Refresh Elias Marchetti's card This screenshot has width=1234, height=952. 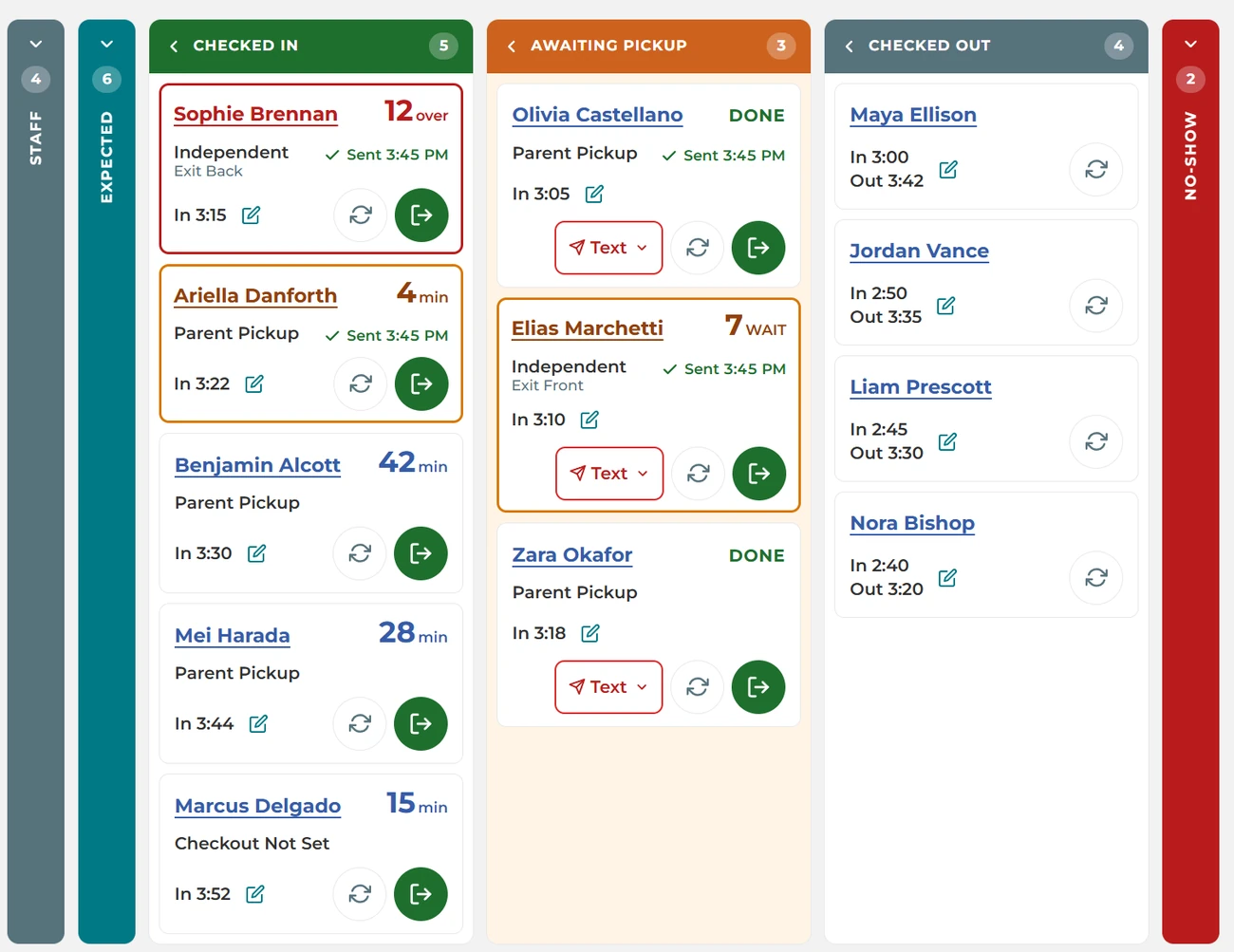tap(699, 474)
